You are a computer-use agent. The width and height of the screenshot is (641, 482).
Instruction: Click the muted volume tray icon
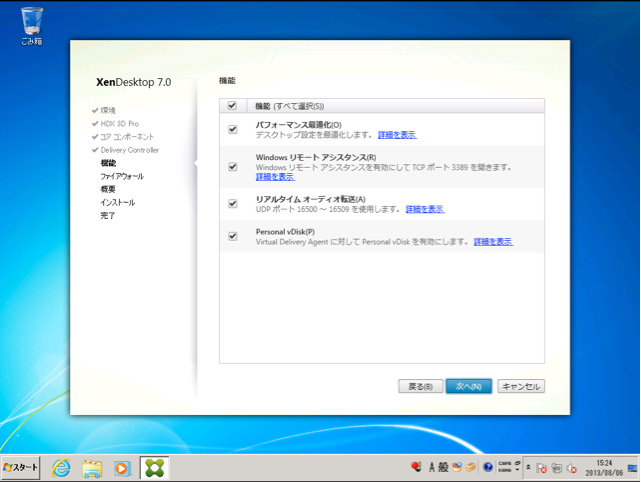tap(572, 468)
